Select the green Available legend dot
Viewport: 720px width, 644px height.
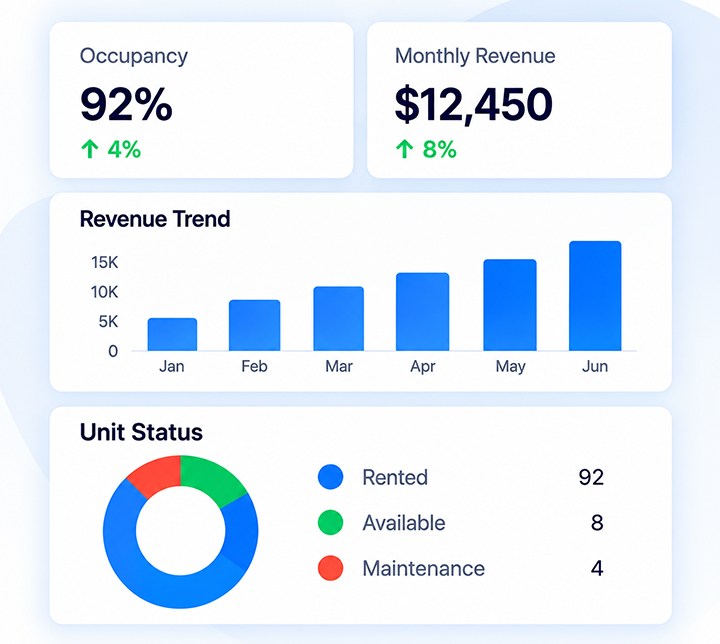[x=331, y=522]
